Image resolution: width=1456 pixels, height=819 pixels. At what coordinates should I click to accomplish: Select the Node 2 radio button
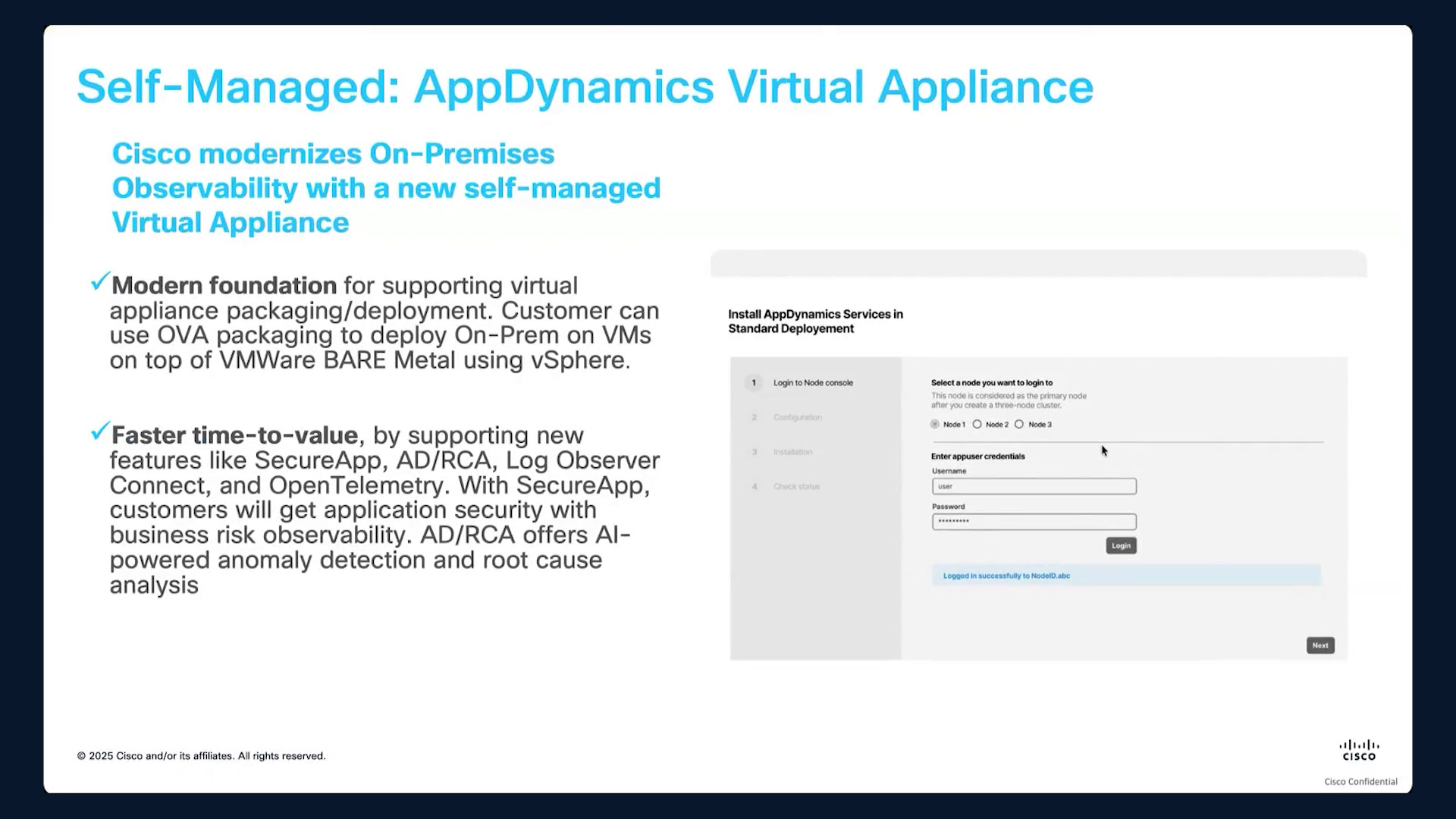977,425
